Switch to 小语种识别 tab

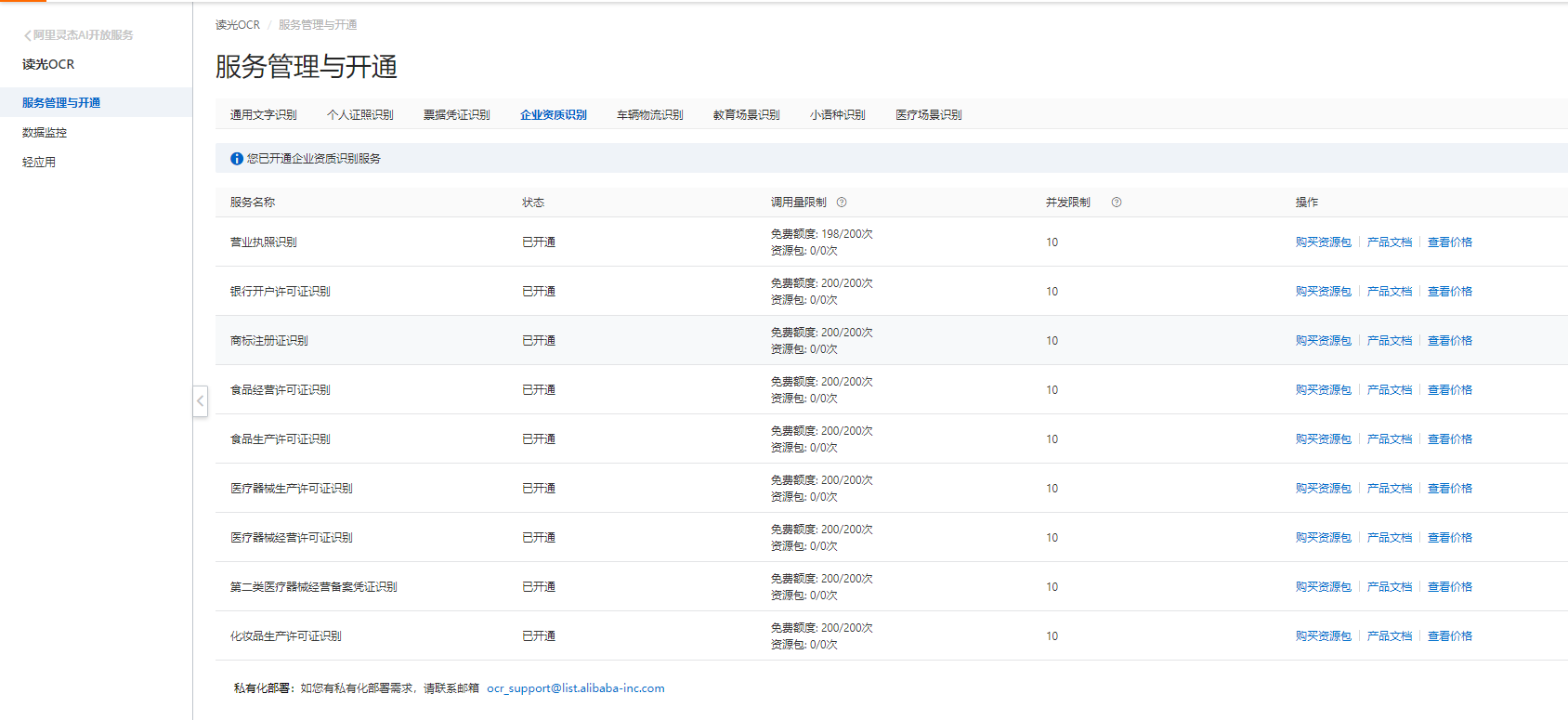coord(838,115)
